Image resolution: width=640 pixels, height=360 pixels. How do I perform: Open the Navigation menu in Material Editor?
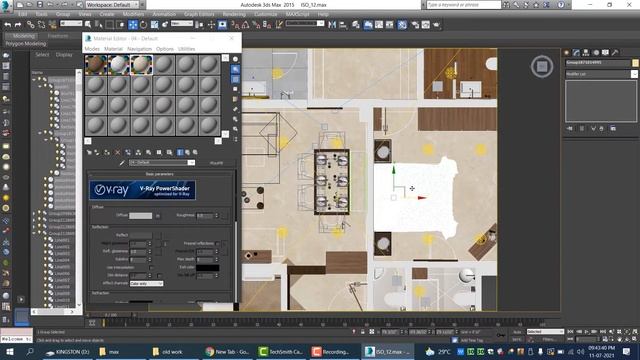click(139, 49)
